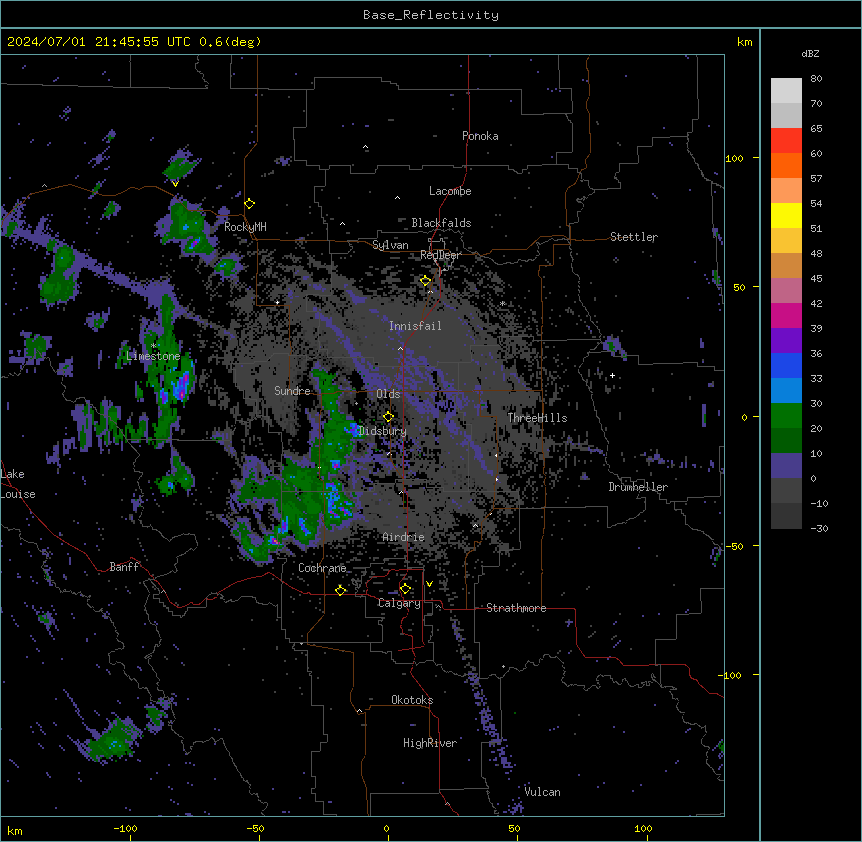The image size is (862, 842).
Task: Click the 2024/07/01 21:45:55 UTC timestamp
Action: coord(99,42)
